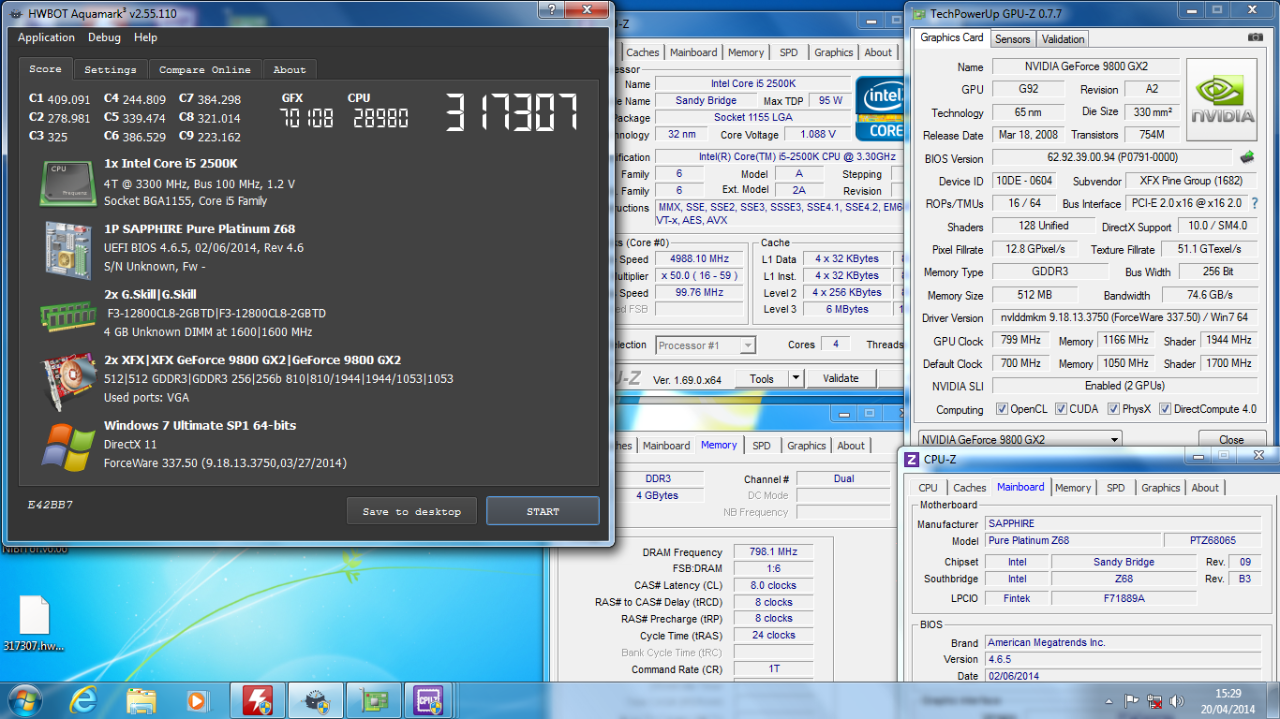Open the Windows Start menu
Image resolution: width=1280 pixels, height=719 pixels.
pos(24,700)
